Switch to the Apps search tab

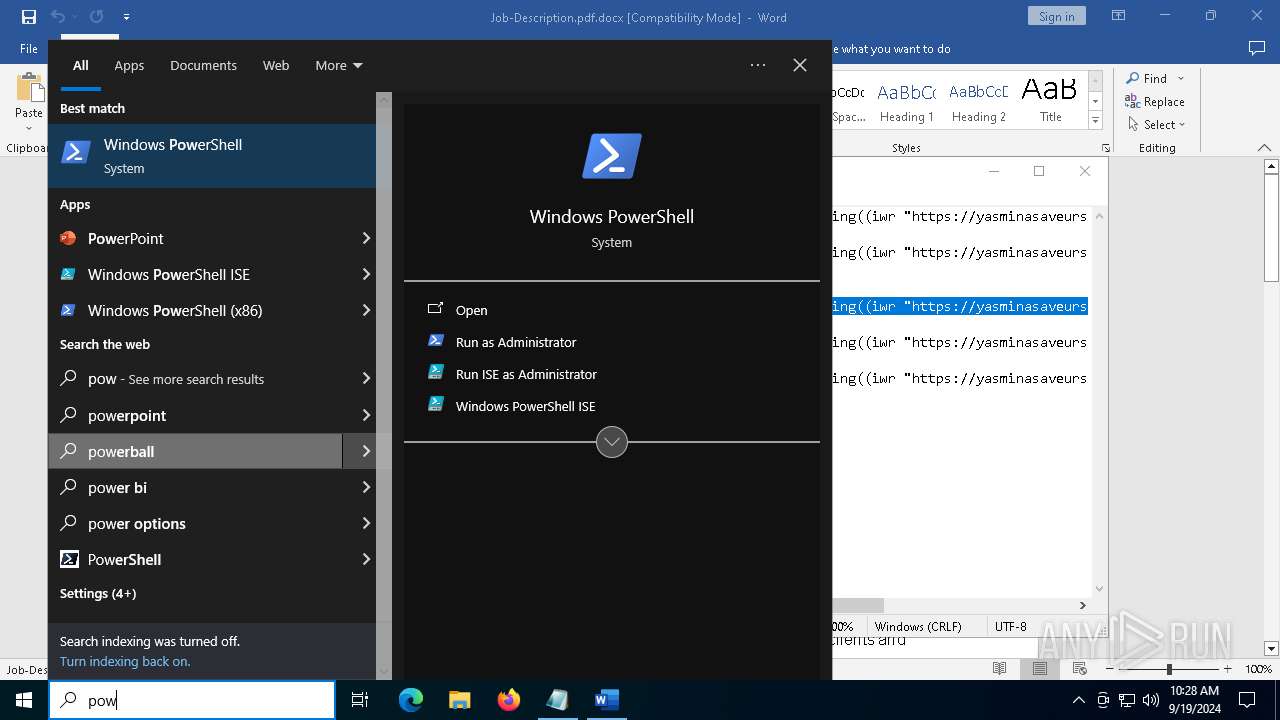click(x=129, y=65)
